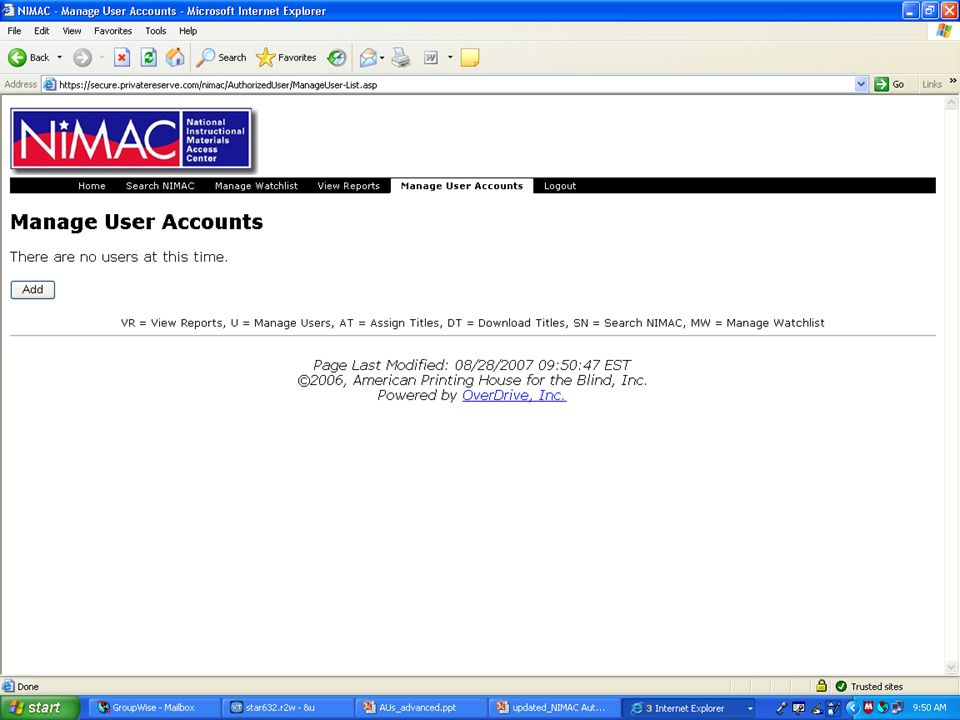Open the Manage Watchlist nav tab
The height and width of the screenshot is (720, 960).
point(256,186)
